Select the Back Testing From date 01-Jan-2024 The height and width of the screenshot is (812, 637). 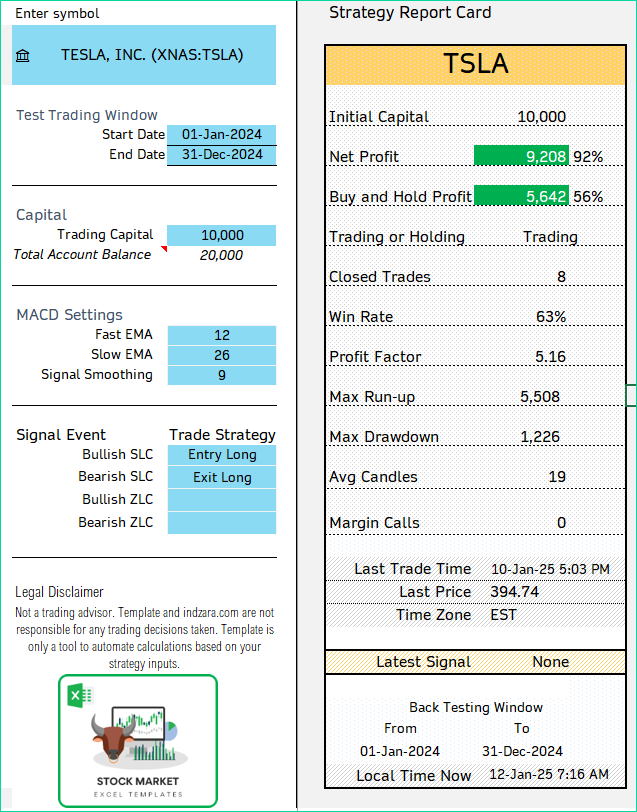(400, 751)
